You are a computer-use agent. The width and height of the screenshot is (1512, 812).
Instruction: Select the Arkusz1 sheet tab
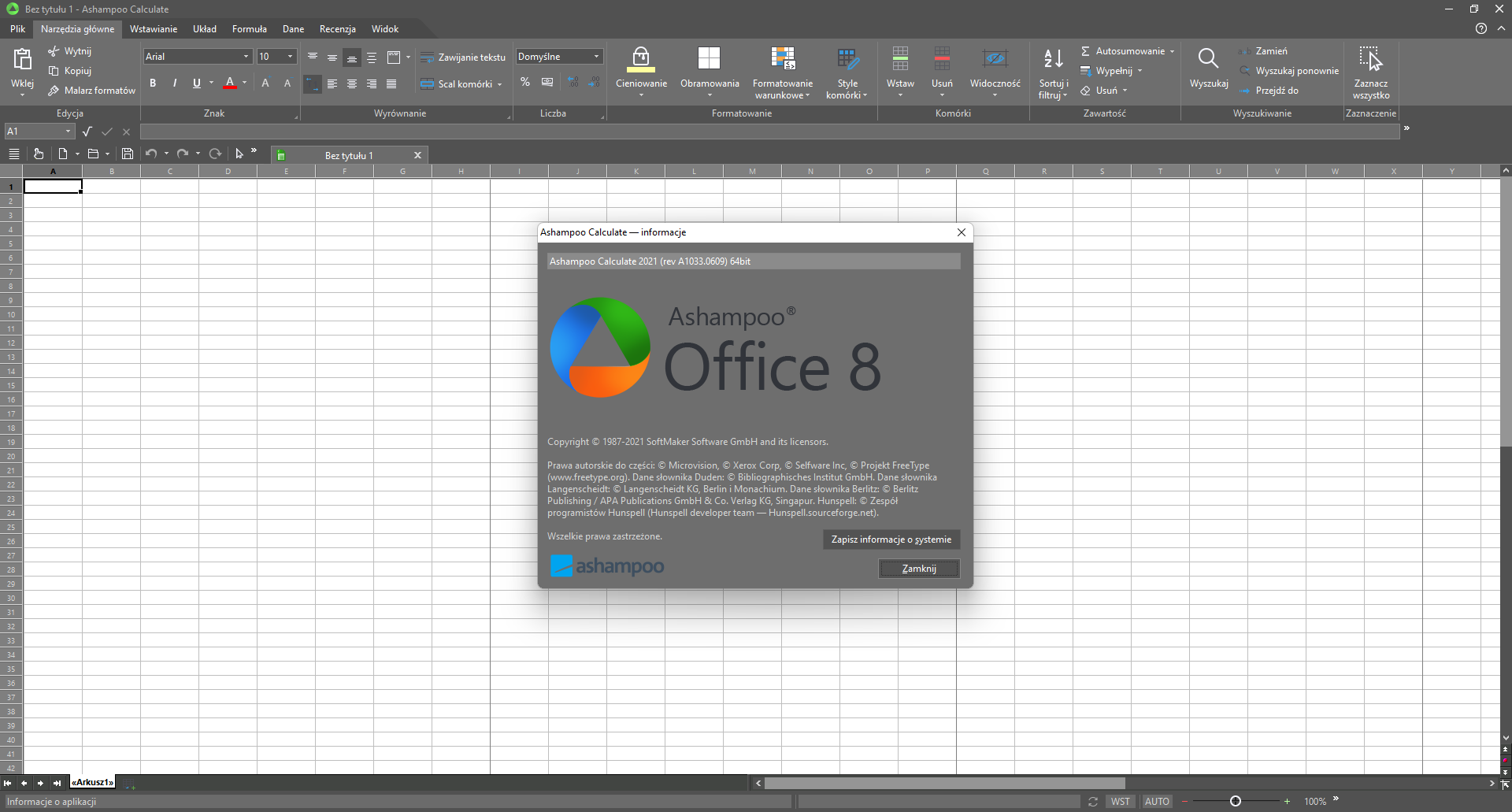[x=93, y=782]
